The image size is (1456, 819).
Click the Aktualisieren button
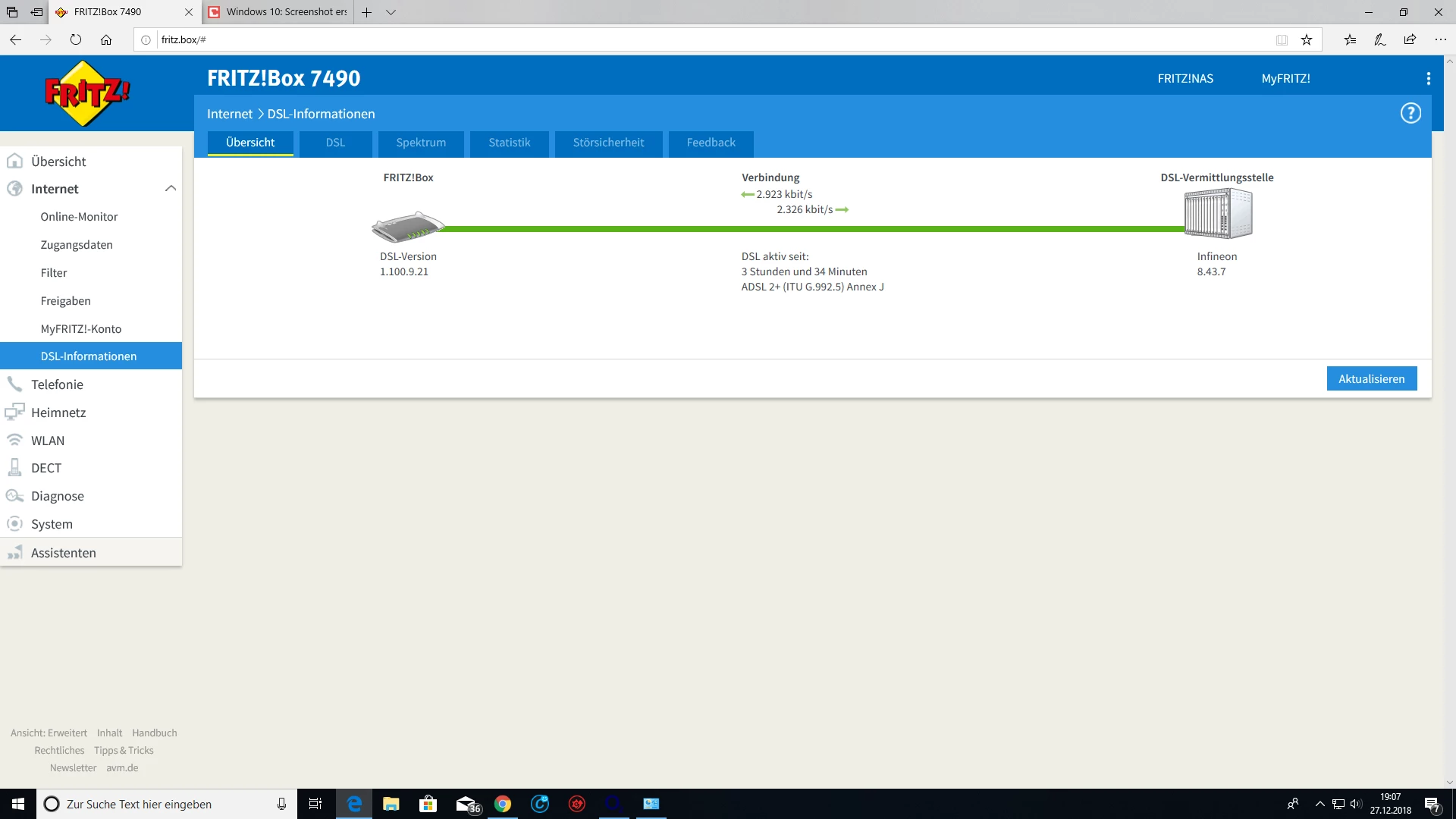pyautogui.click(x=1371, y=379)
